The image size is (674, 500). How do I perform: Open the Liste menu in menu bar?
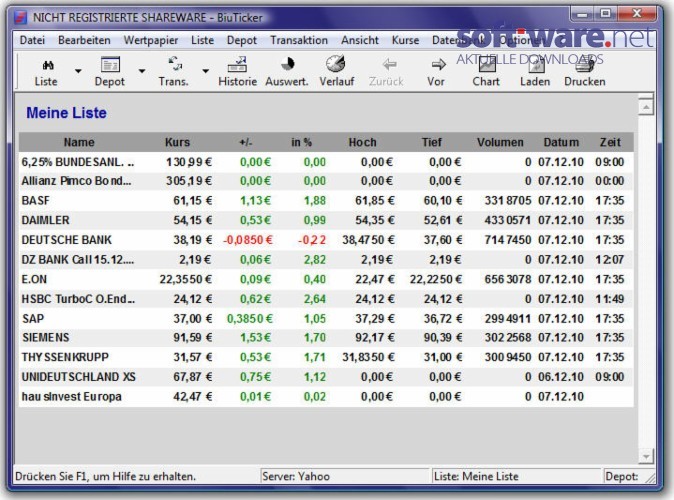point(202,40)
